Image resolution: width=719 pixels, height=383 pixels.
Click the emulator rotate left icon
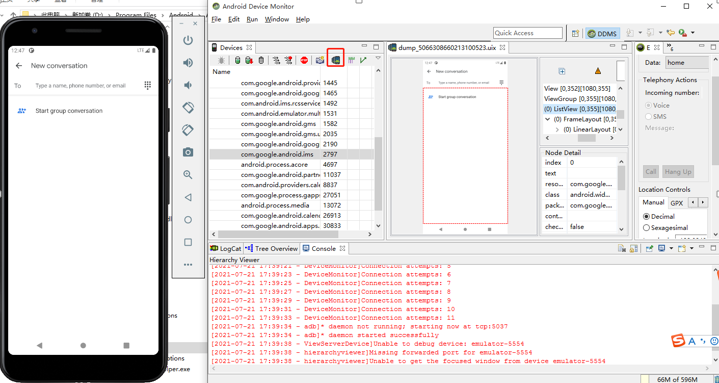(x=188, y=108)
